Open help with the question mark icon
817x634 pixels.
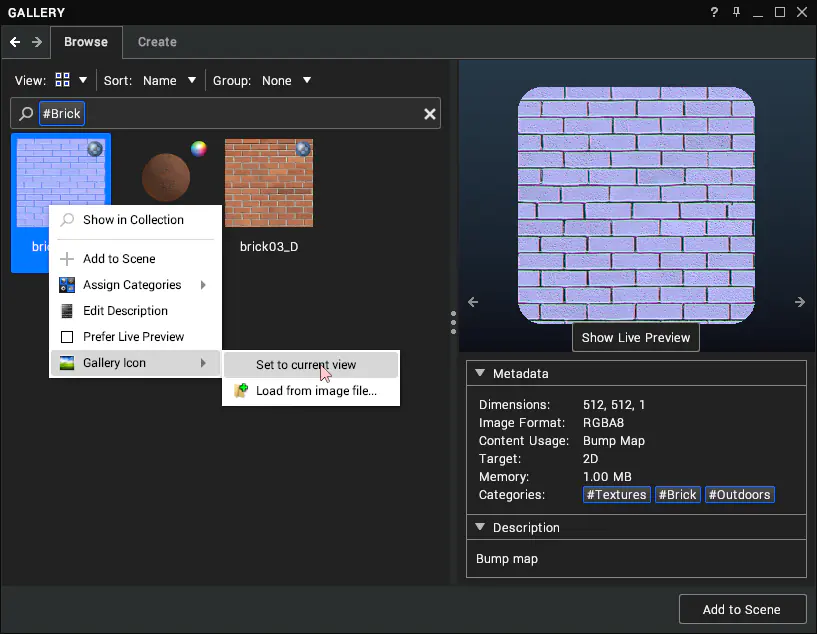click(714, 12)
